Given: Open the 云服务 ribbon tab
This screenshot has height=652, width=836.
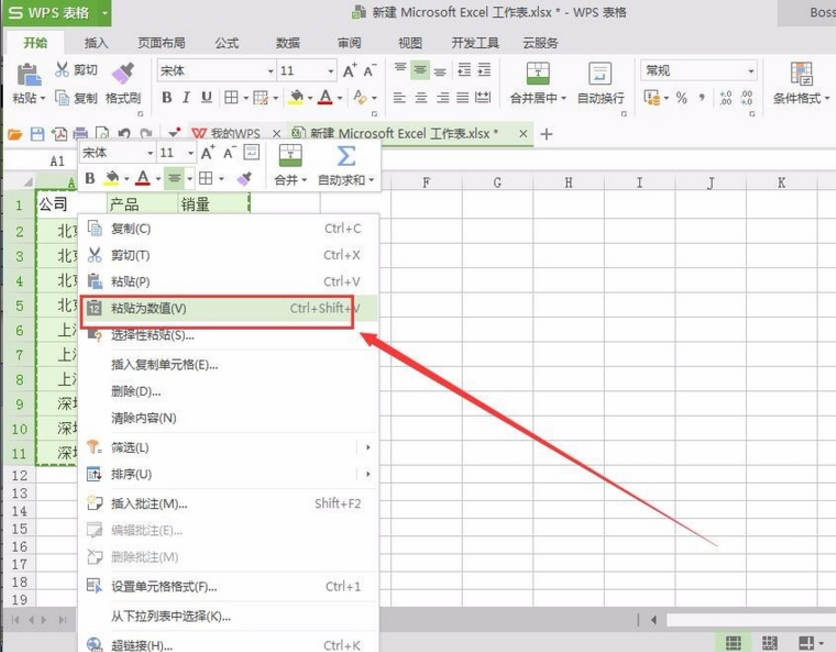Looking at the screenshot, I should (541, 43).
